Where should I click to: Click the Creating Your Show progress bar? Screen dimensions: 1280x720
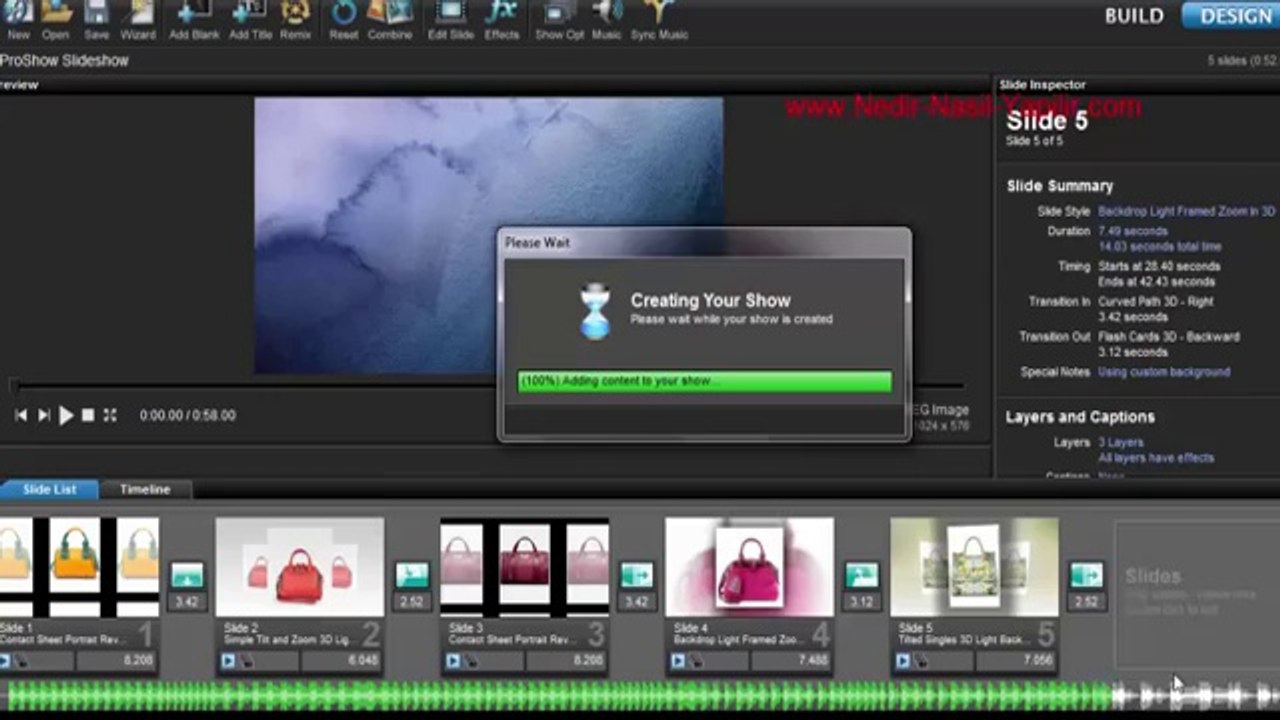[705, 382]
